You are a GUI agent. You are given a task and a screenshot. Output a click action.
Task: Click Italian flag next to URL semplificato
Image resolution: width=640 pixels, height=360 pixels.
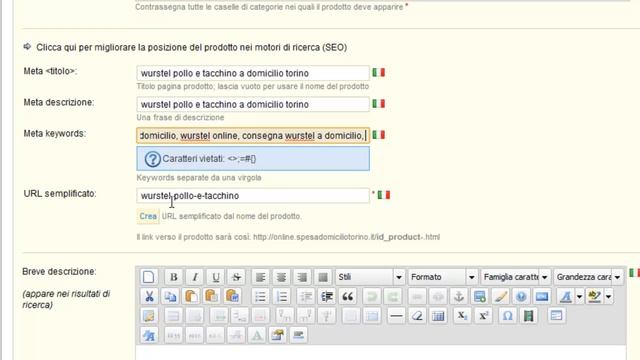[x=384, y=195]
